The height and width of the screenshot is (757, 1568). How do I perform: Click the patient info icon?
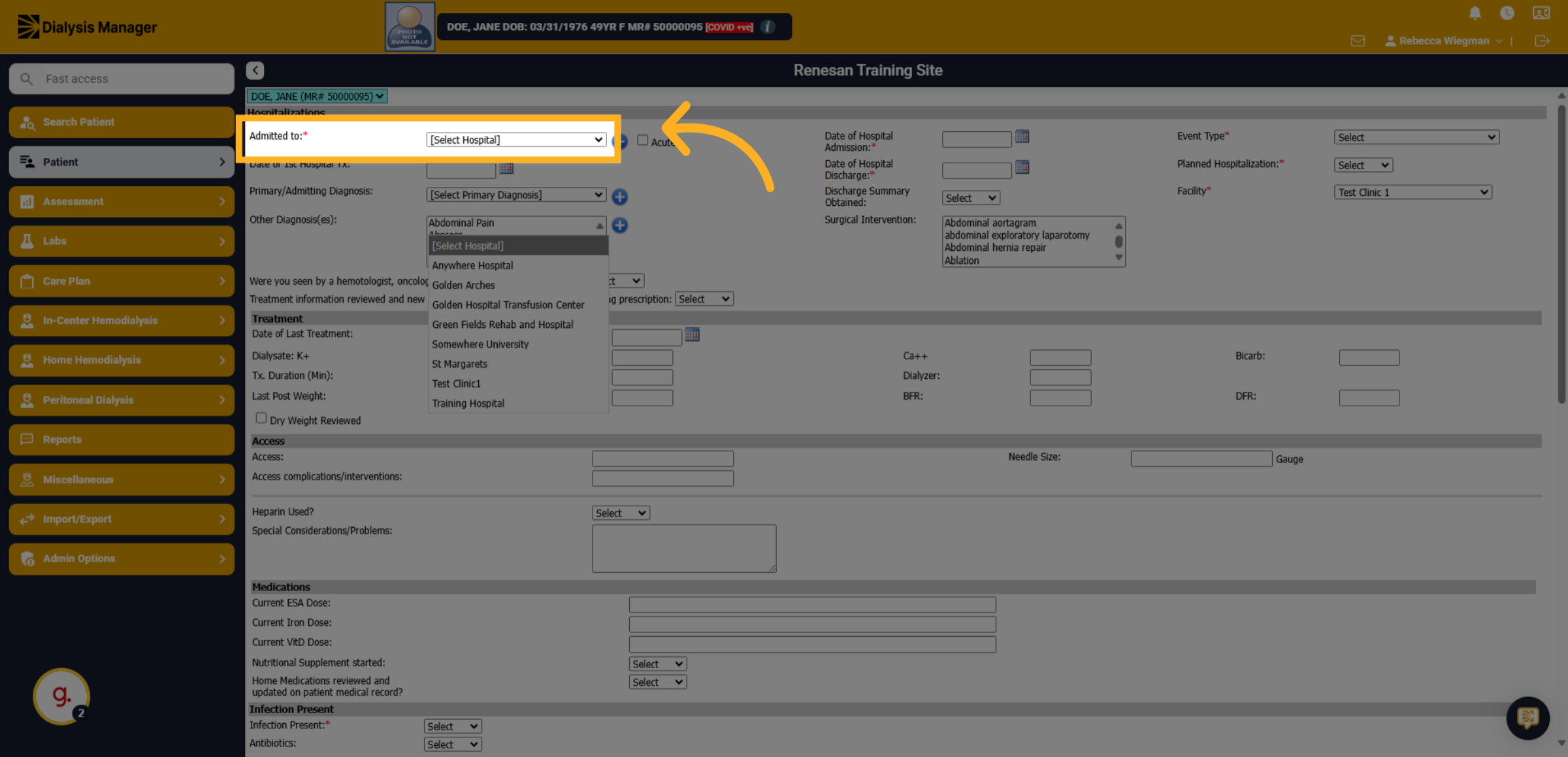pos(768,27)
